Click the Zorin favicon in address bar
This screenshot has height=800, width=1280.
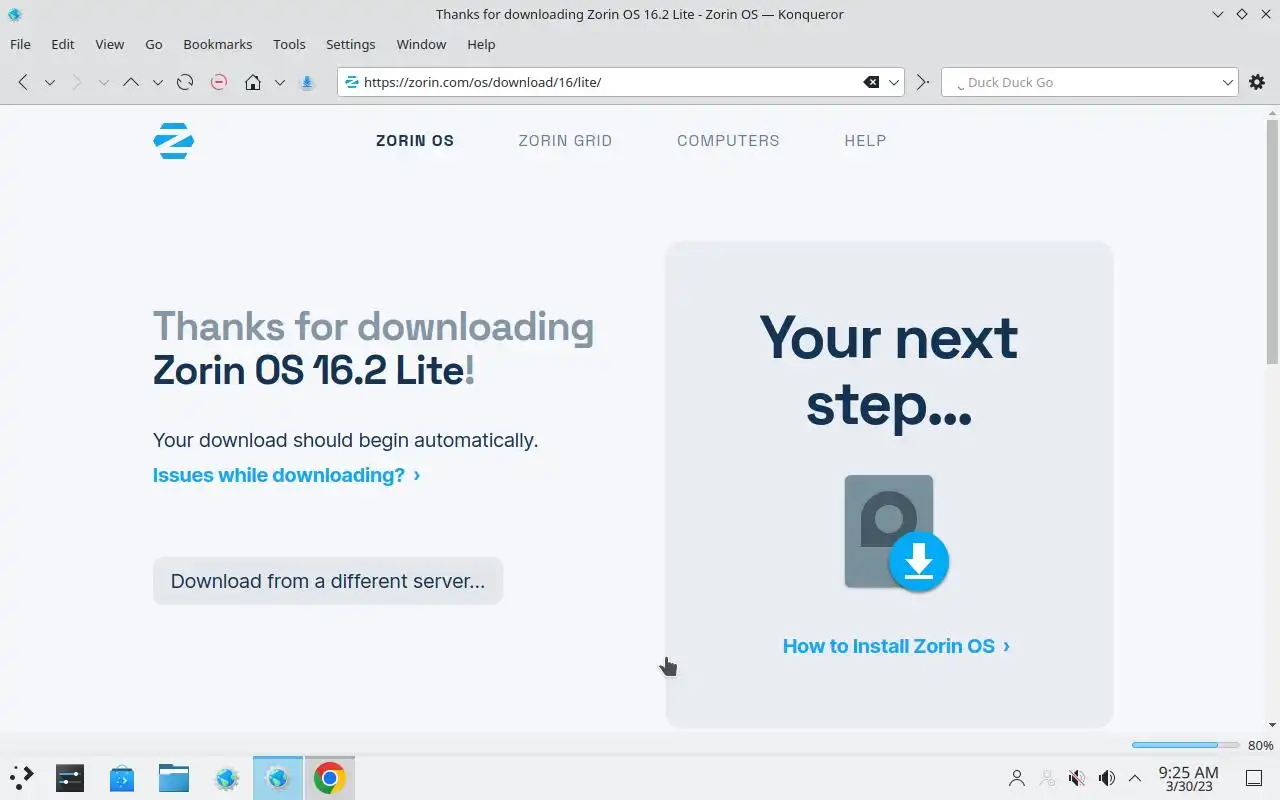point(351,82)
